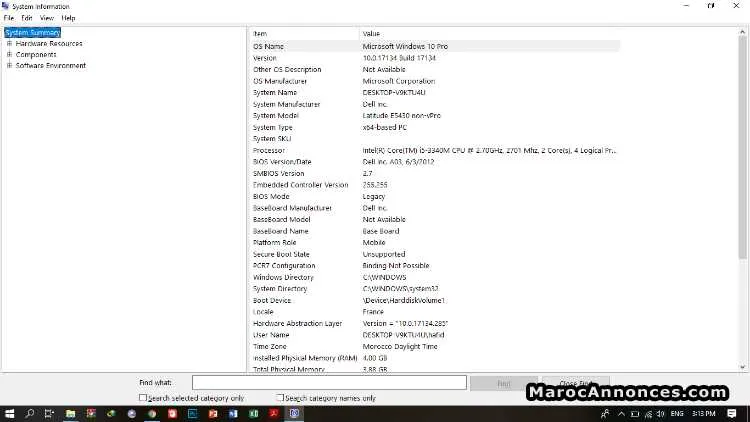Open the Help menu

click(68, 18)
